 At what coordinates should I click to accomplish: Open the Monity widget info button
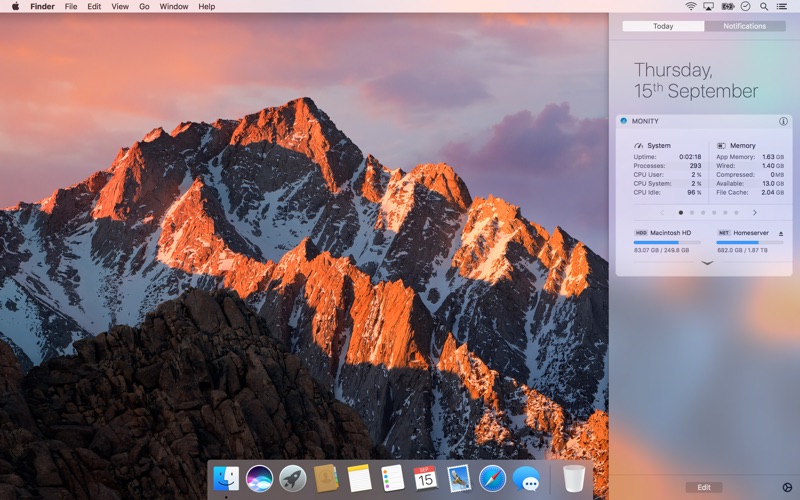pos(783,121)
